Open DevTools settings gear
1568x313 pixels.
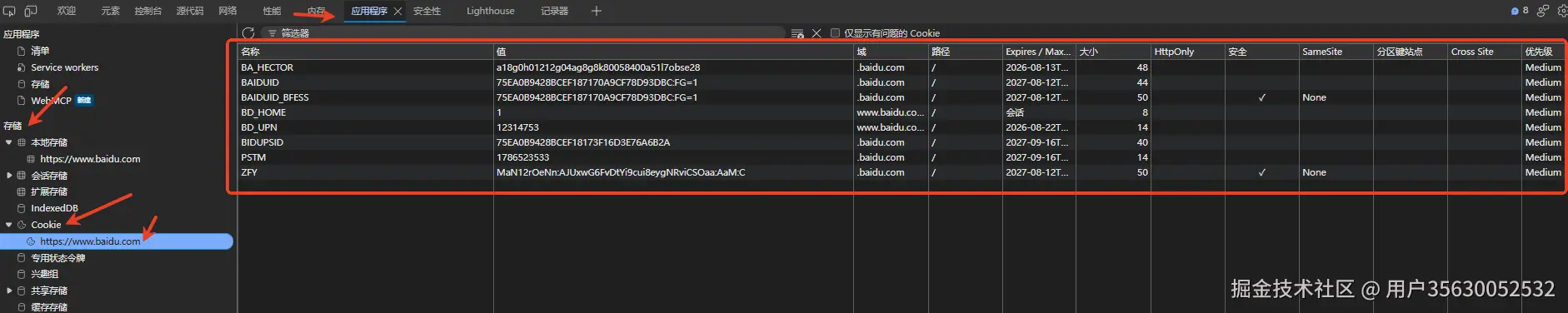coord(1563,11)
